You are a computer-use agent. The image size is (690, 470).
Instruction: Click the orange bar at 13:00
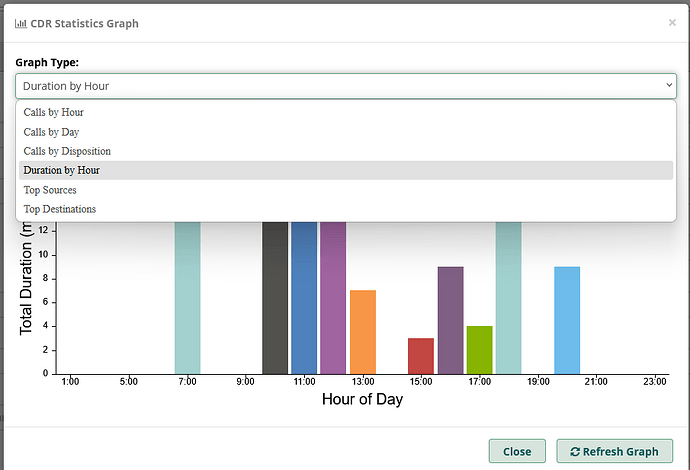pyautogui.click(x=363, y=331)
